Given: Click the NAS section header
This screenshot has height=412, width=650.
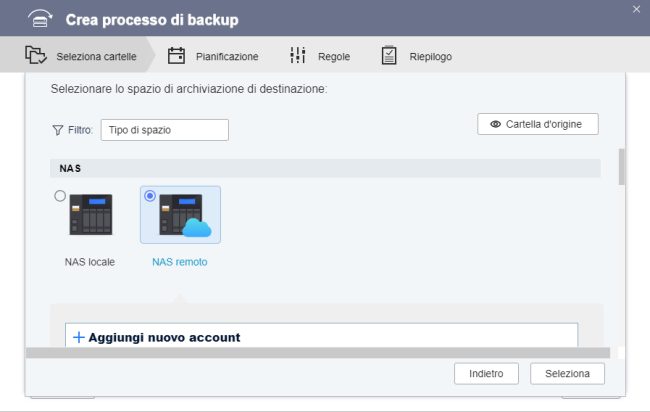Looking at the screenshot, I should tap(325, 168).
